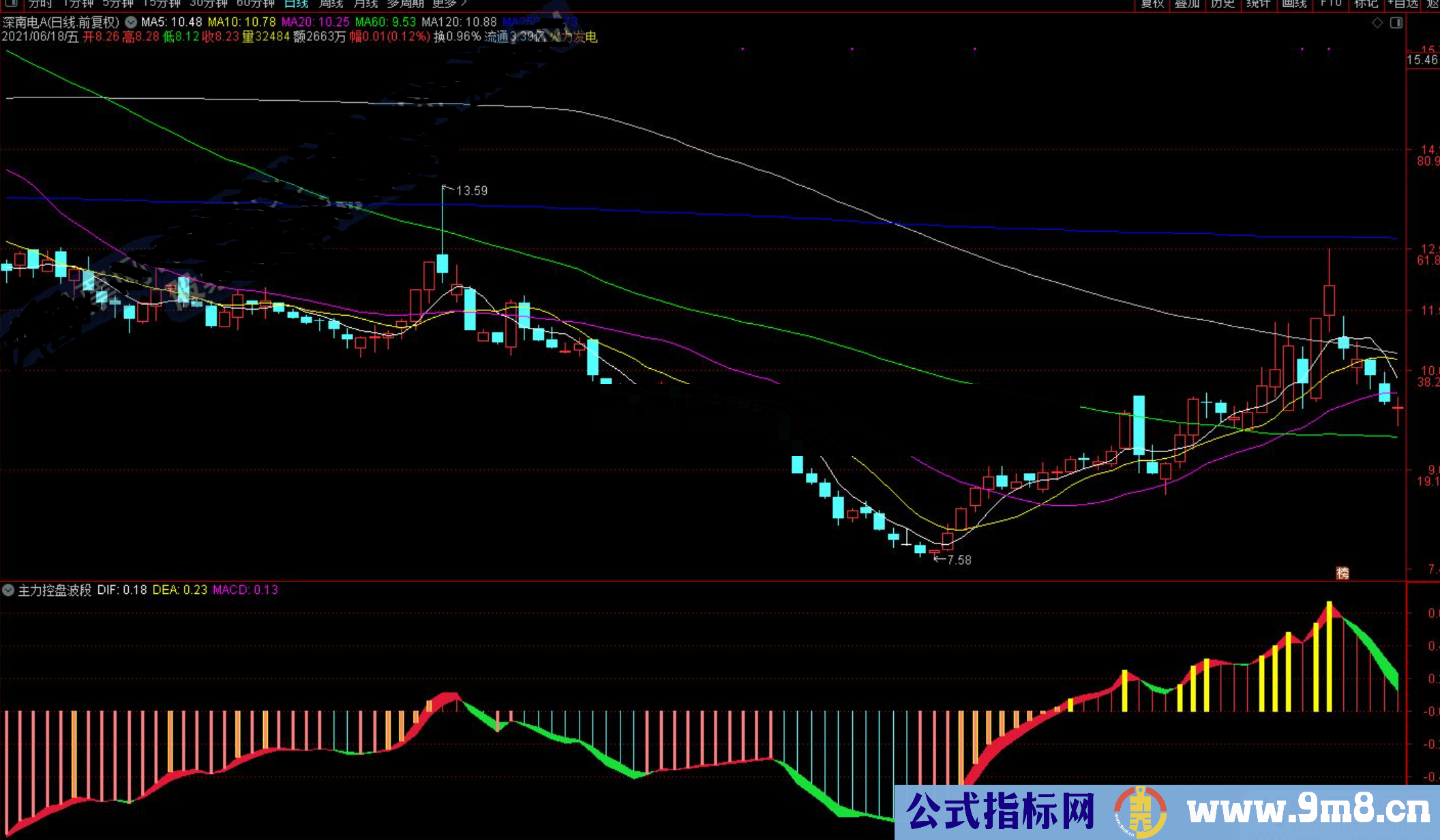Switch to the 周线 weekly period tab
This screenshot has width=1440, height=840.
331,3
